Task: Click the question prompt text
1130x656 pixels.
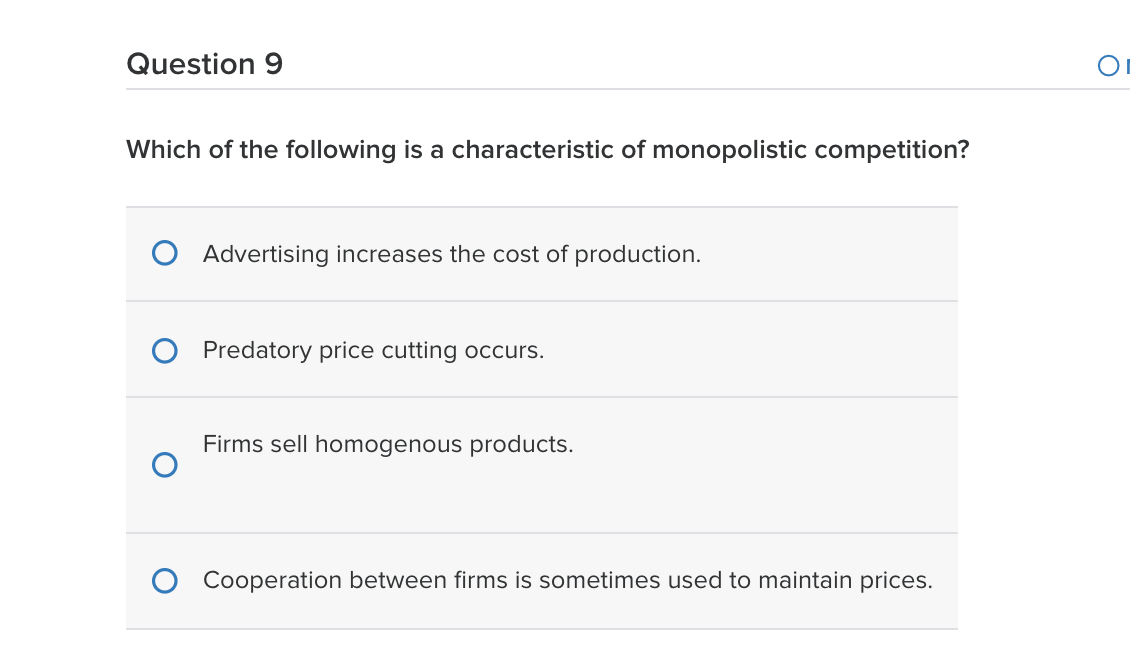Action: (x=547, y=149)
